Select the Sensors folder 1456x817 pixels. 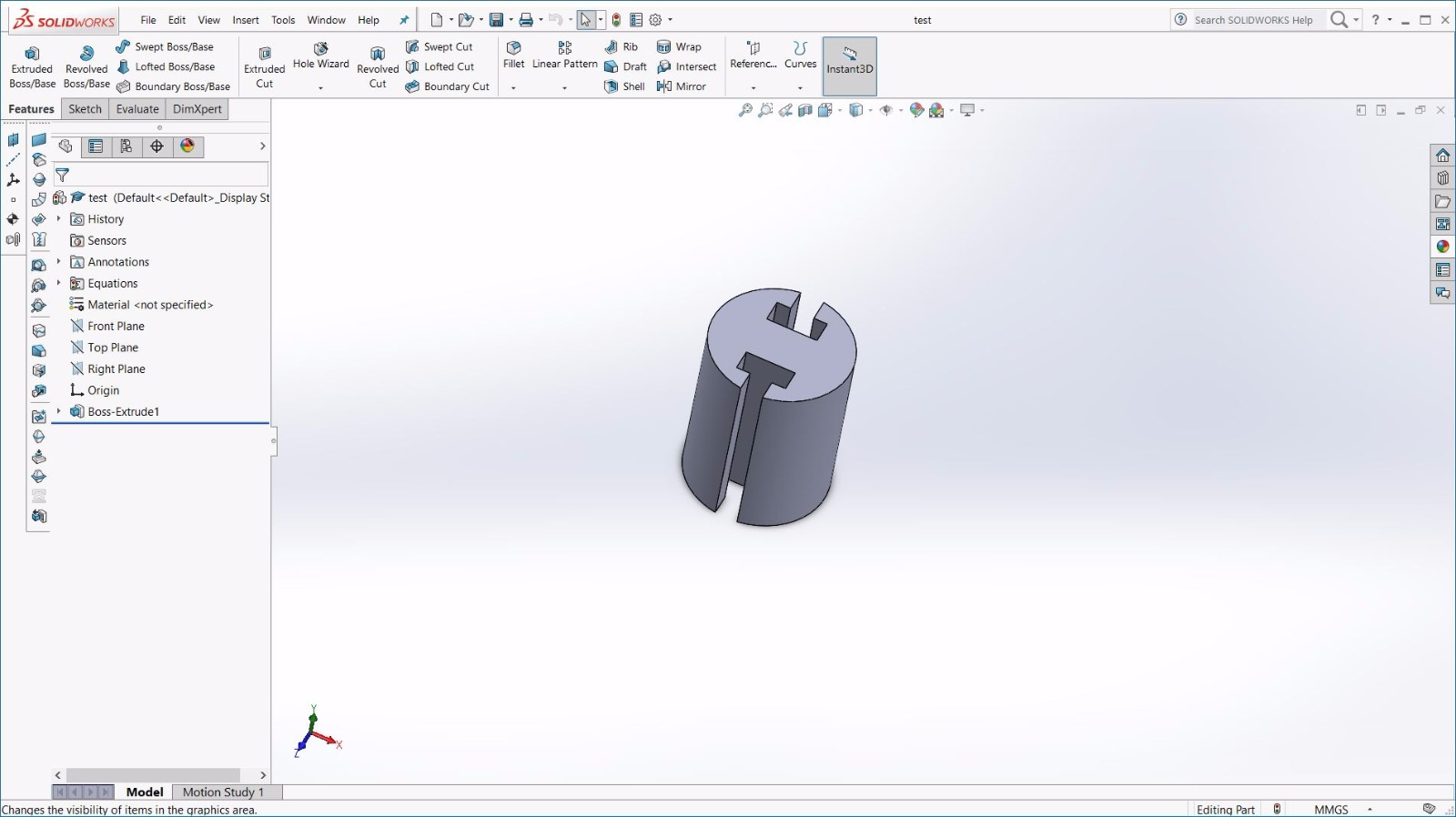coord(98,240)
